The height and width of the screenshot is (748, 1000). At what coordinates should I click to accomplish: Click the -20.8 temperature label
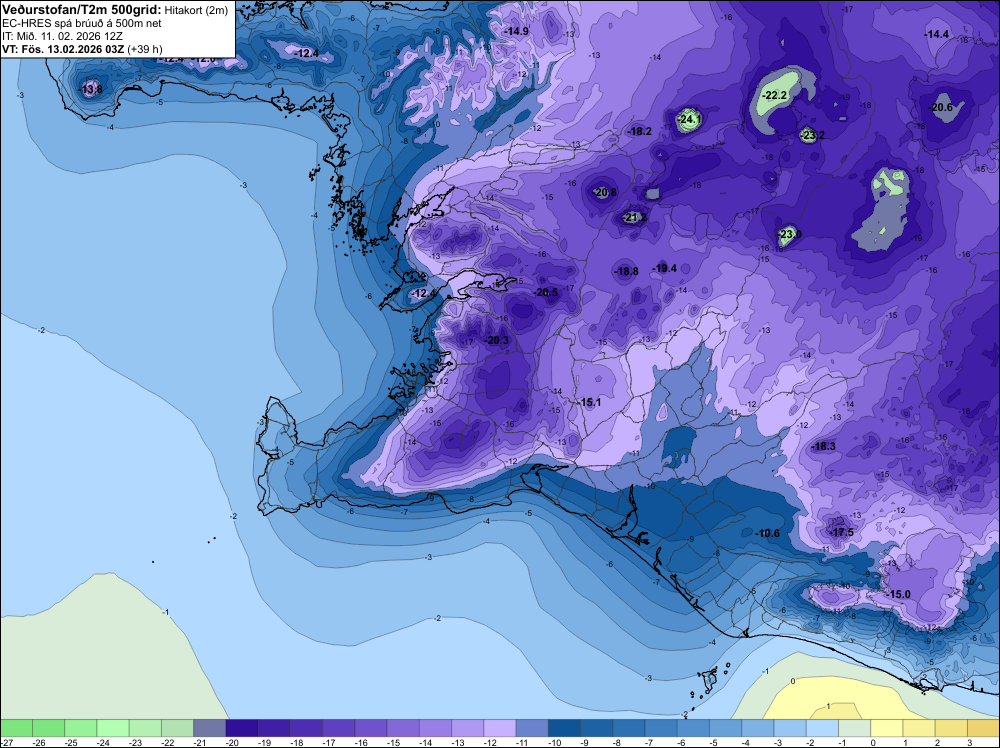[605, 193]
